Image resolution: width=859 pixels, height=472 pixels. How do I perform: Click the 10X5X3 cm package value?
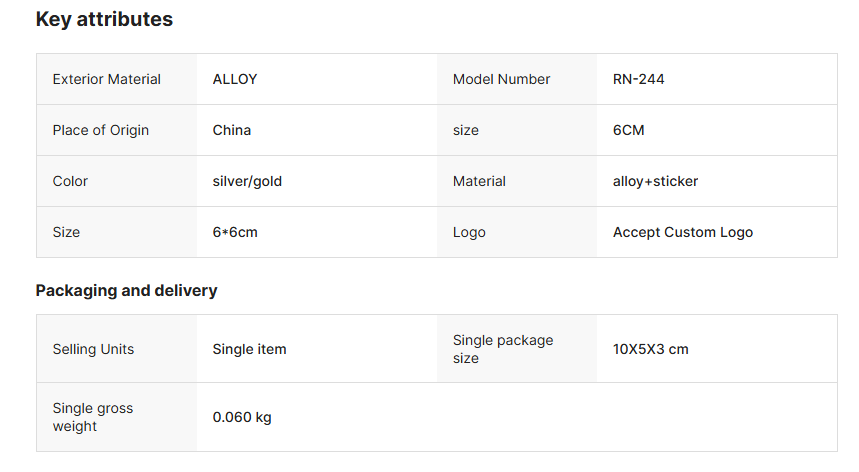651,349
